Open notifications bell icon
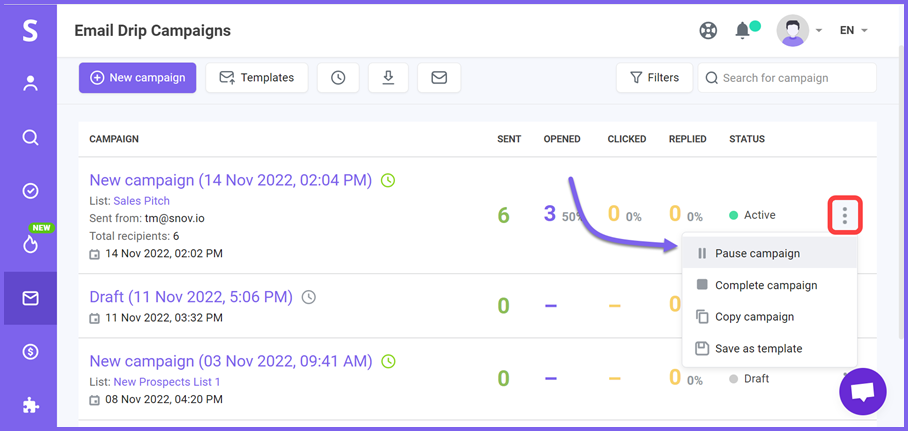 tap(742, 31)
